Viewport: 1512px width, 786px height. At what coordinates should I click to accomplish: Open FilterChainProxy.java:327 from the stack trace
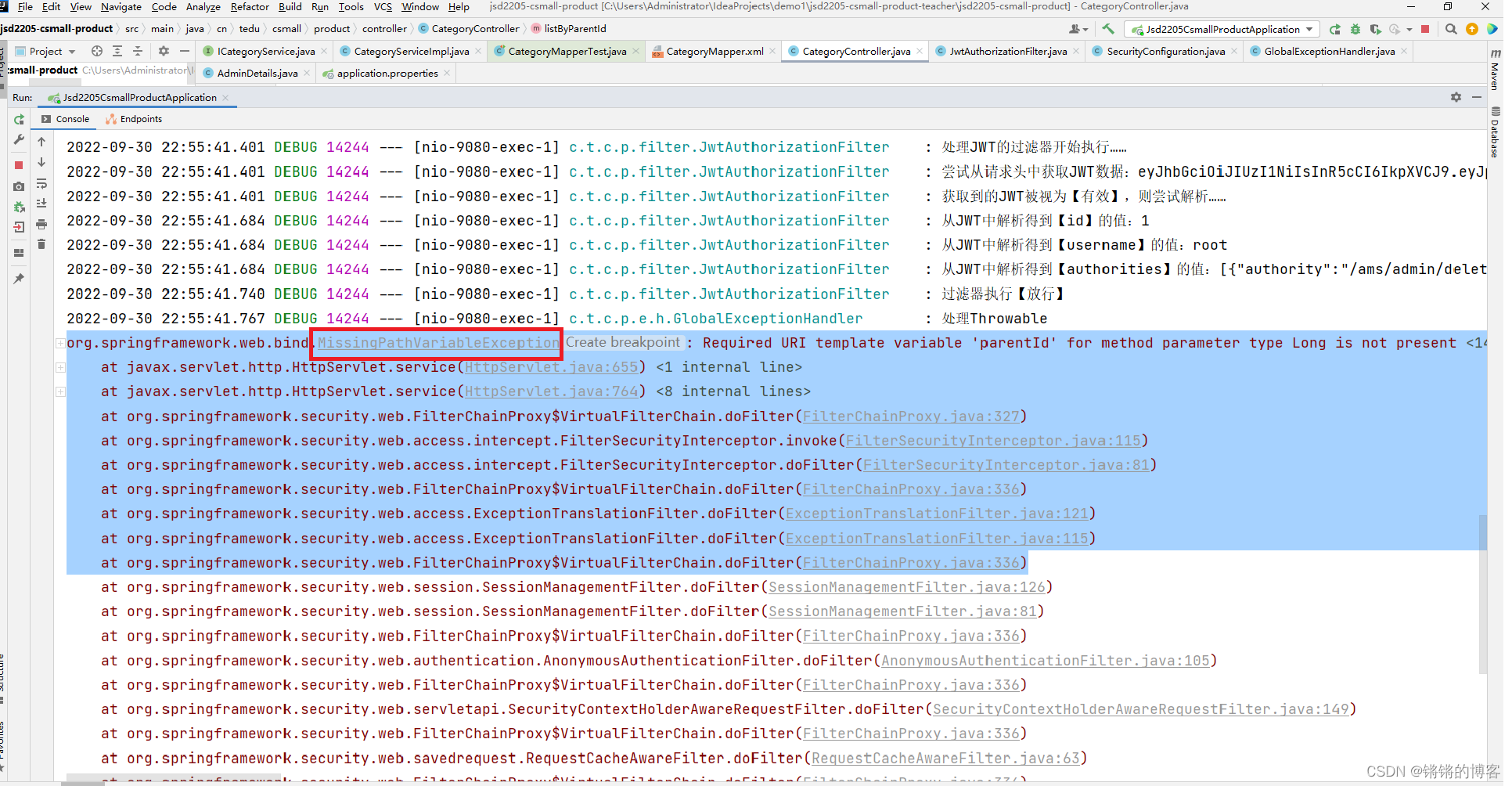pyautogui.click(x=912, y=416)
